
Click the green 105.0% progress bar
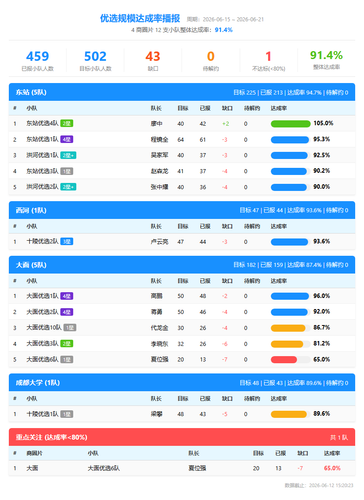(x=291, y=124)
